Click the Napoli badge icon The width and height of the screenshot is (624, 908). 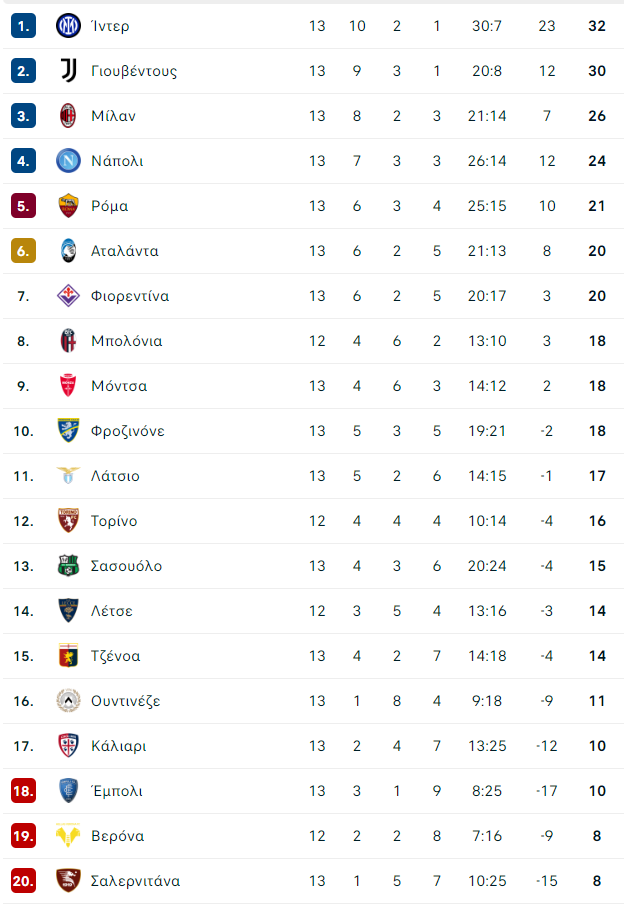click(68, 161)
